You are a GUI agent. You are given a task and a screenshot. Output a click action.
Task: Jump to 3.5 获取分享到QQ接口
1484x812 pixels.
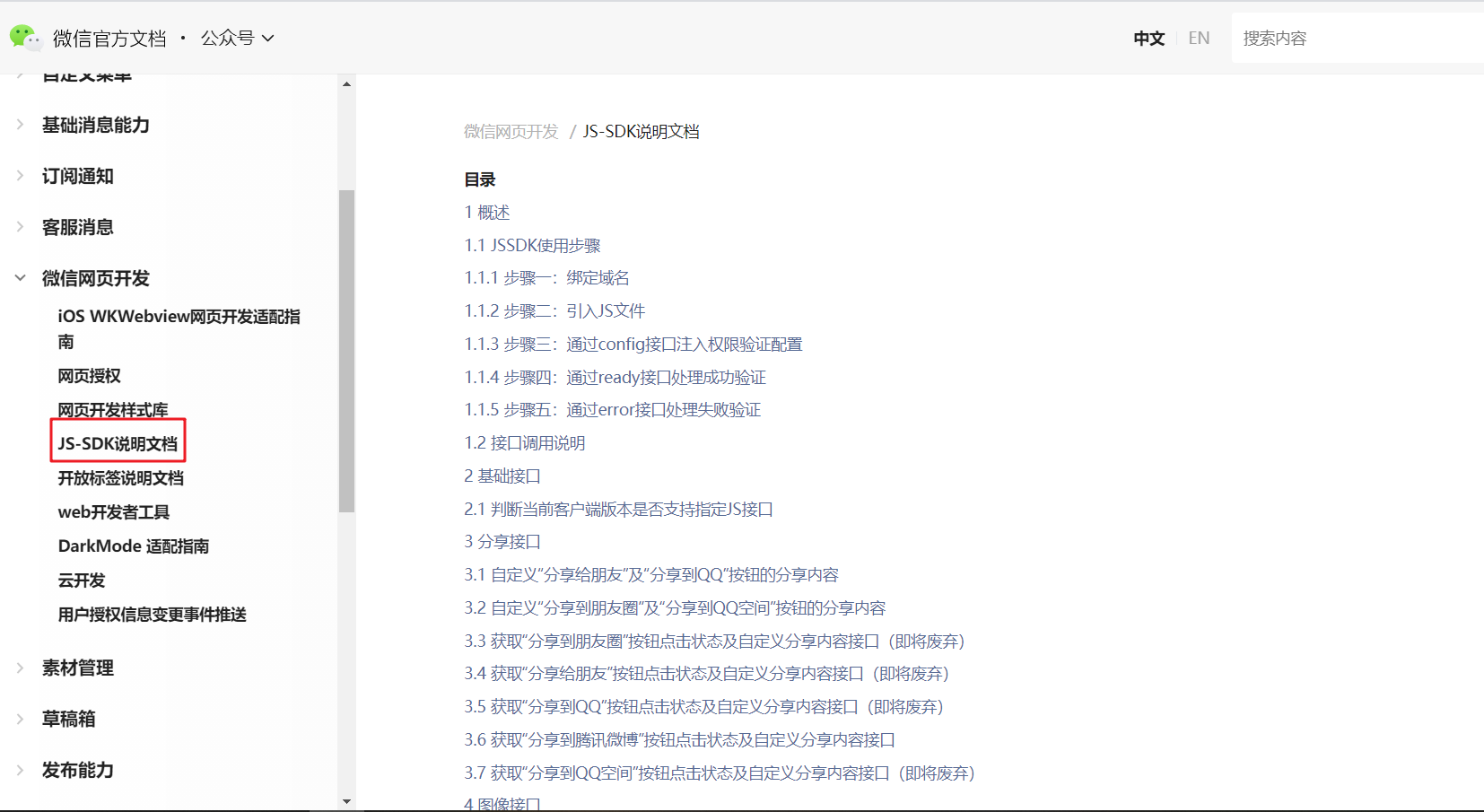[704, 707]
